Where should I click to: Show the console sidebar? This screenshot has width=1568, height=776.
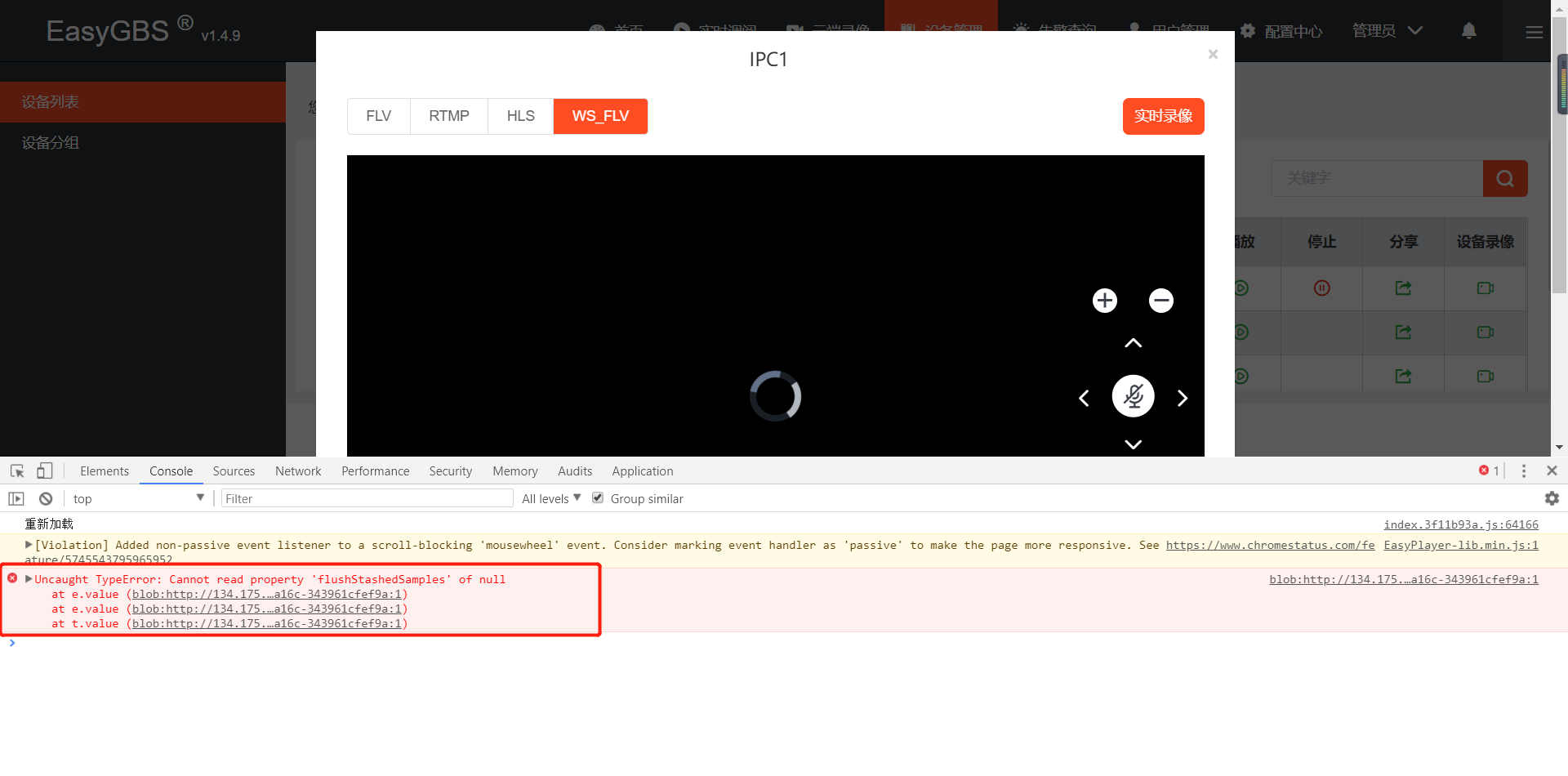point(16,498)
